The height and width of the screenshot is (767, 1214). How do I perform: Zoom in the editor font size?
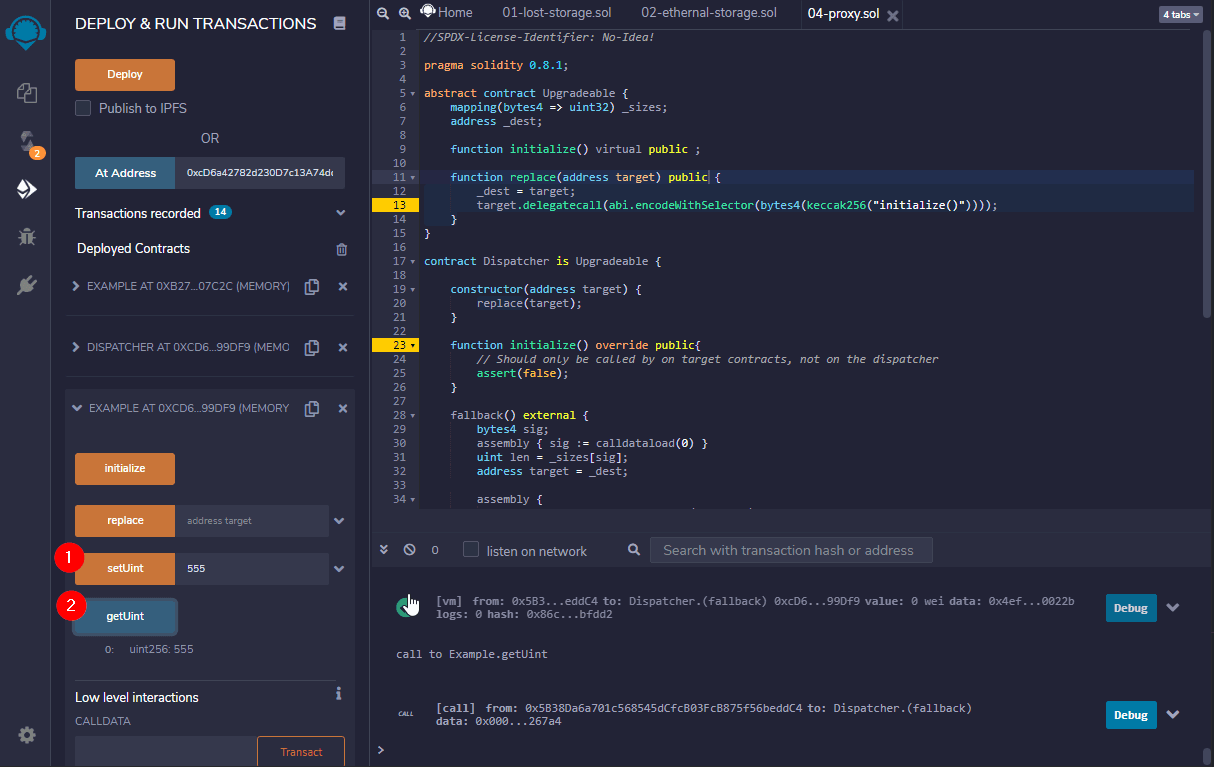tap(404, 13)
